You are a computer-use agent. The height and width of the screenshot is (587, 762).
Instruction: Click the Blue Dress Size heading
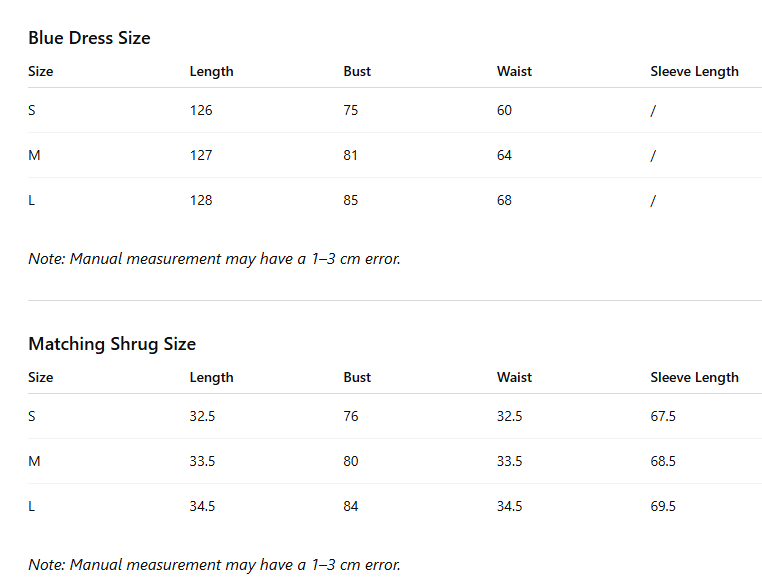click(89, 38)
